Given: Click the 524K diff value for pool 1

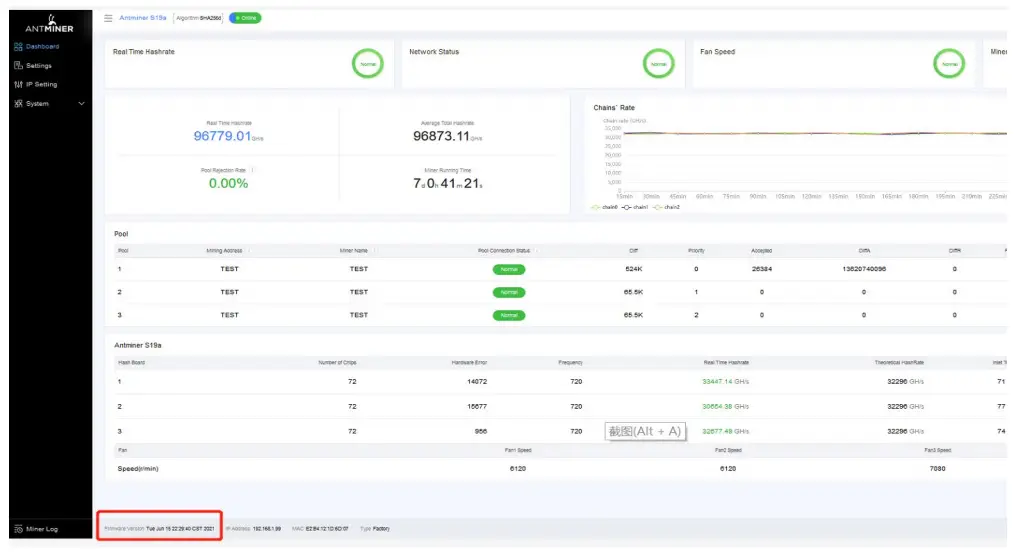Looking at the screenshot, I should [x=634, y=269].
